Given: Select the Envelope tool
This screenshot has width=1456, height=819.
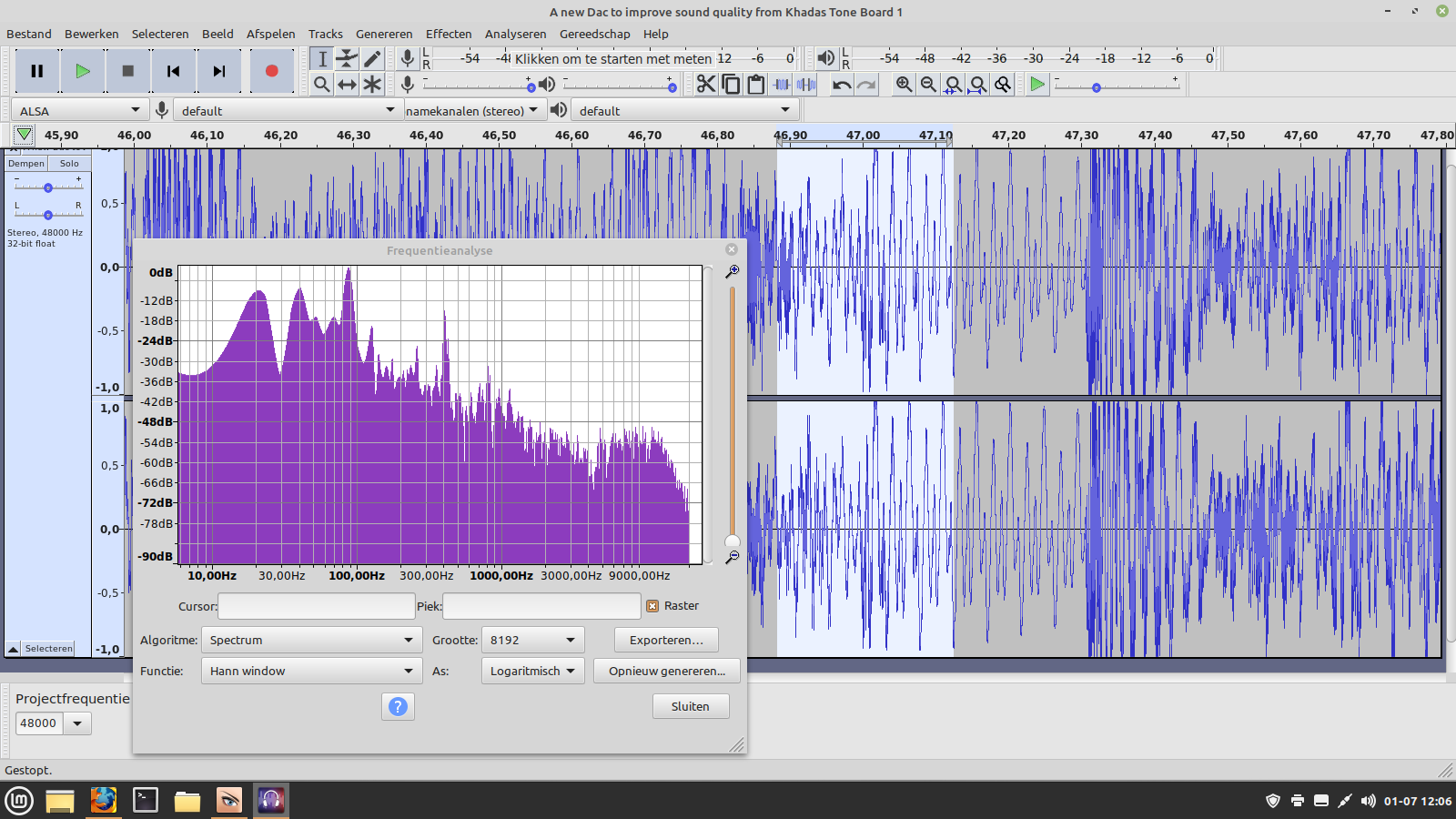Looking at the screenshot, I should tap(347, 59).
